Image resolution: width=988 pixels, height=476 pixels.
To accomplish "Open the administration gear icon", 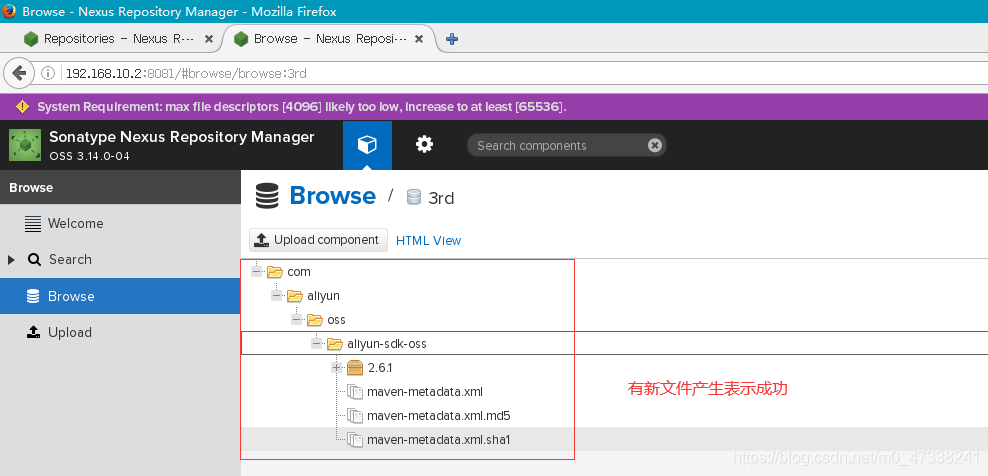I will pos(424,145).
